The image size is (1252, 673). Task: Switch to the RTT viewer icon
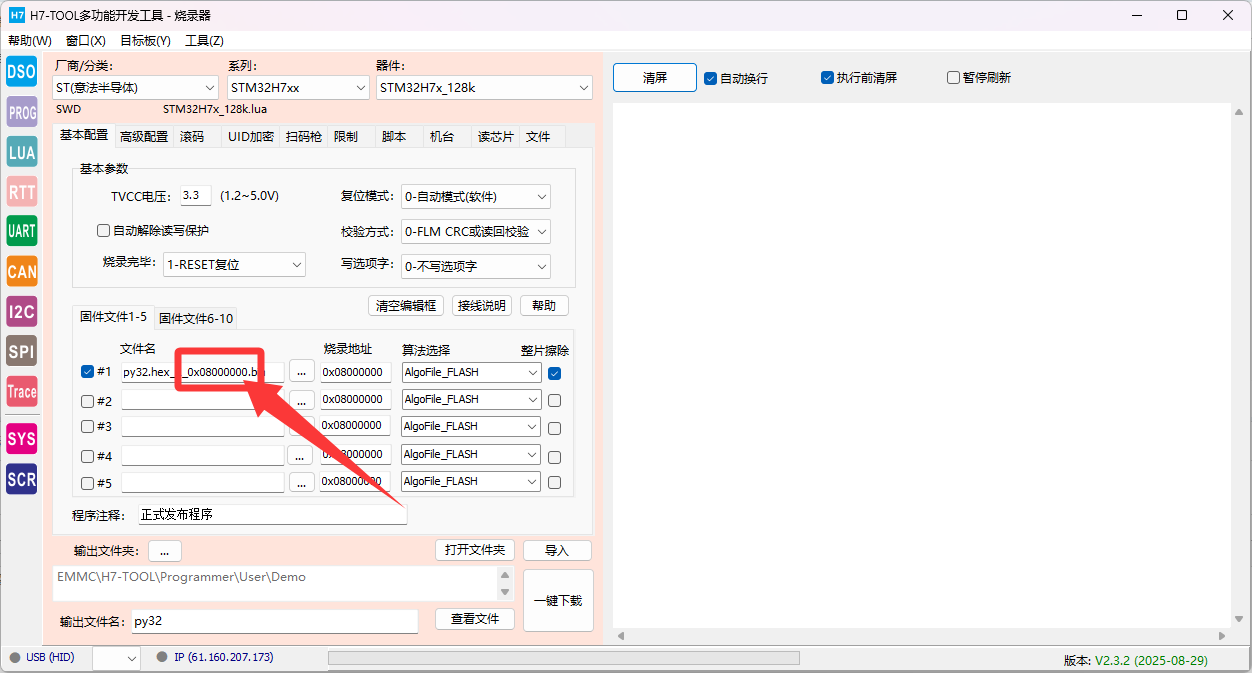[x=21, y=192]
